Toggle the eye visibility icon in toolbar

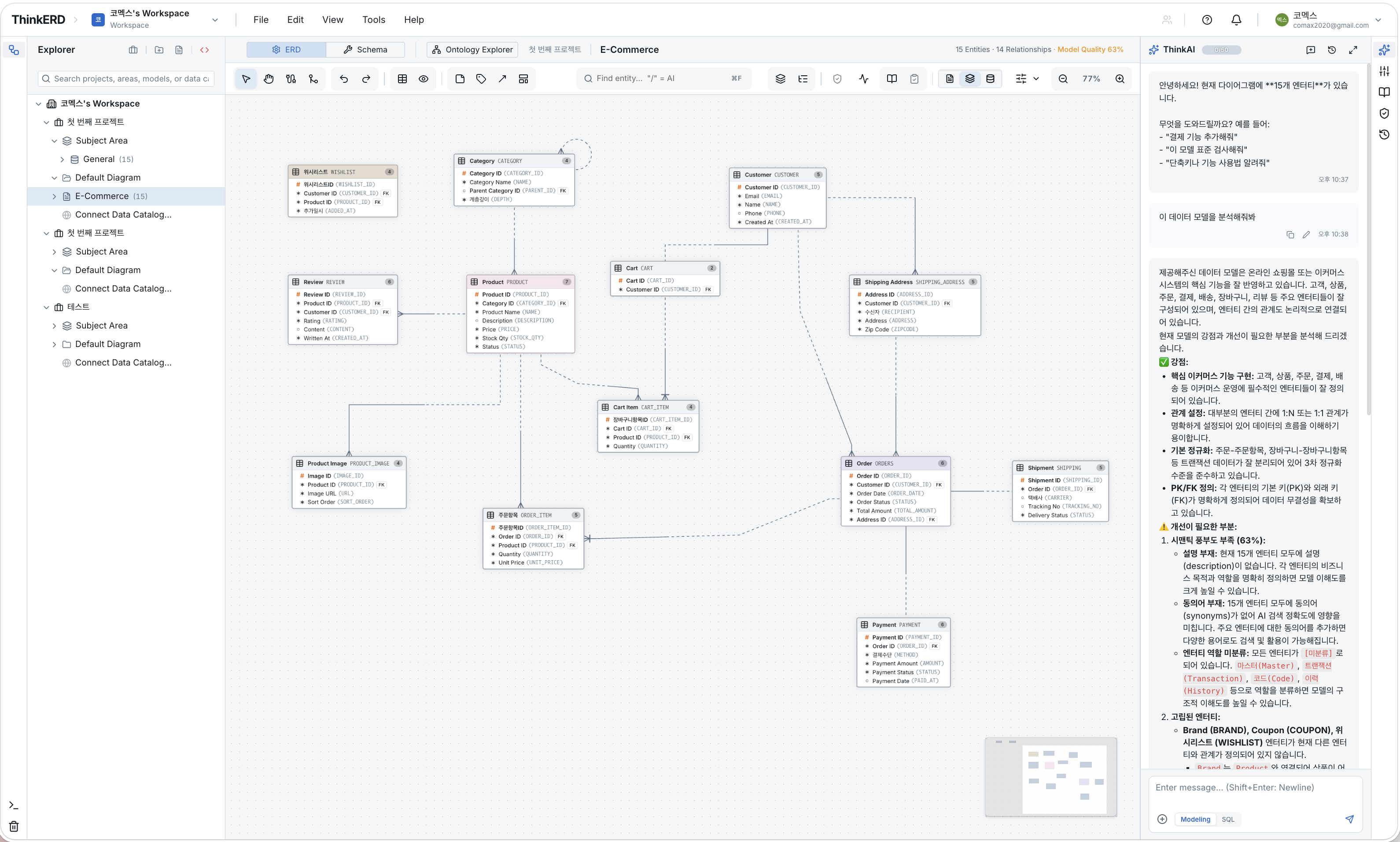[423, 79]
